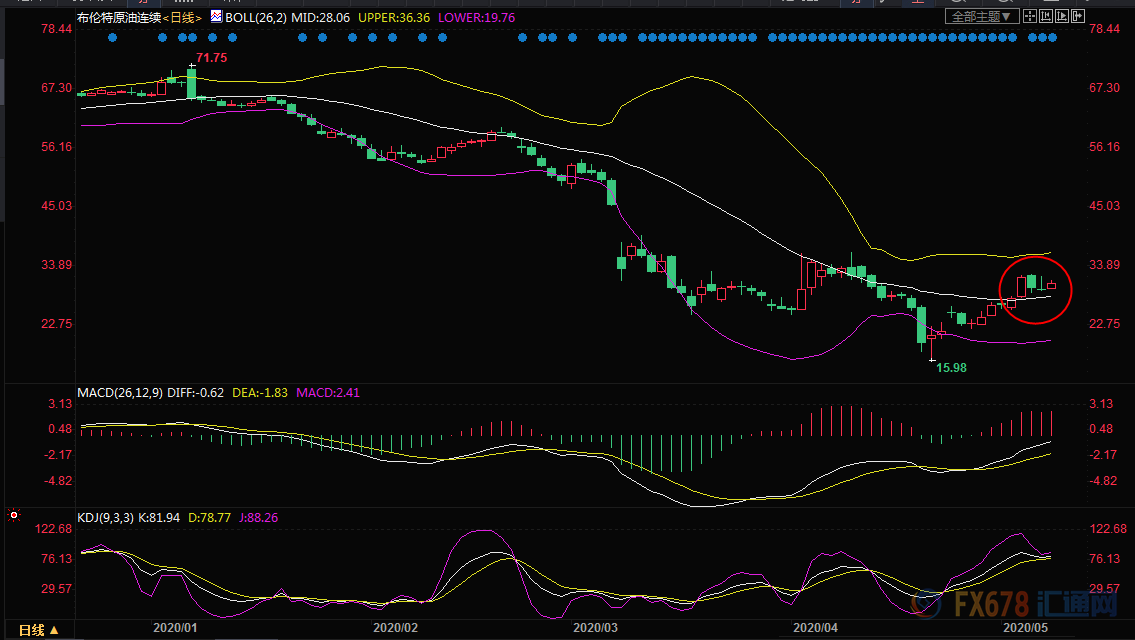The height and width of the screenshot is (640, 1135).
Task: Click the expand panel arrow icon
Action: pos(1078,16)
